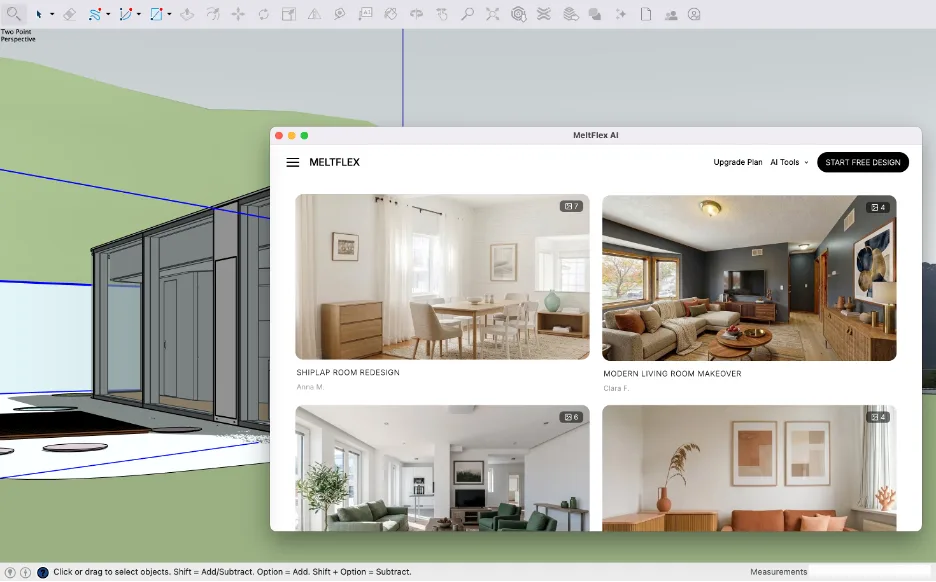Open the Modern Living Room Makeover thumbnail
This screenshot has height=582, width=936.
pyautogui.click(x=749, y=278)
